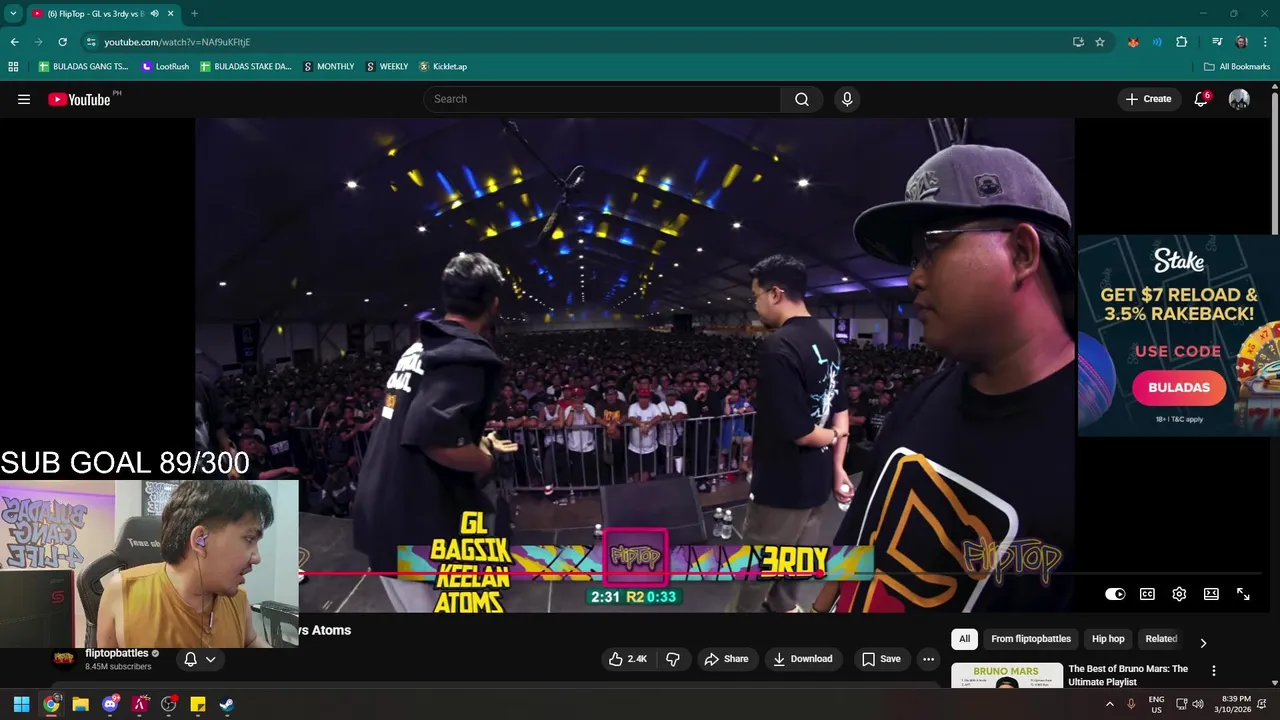Open YouTube notifications bell with 6 badge
The width and height of the screenshot is (1280, 720).
pyautogui.click(x=1201, y=99)
